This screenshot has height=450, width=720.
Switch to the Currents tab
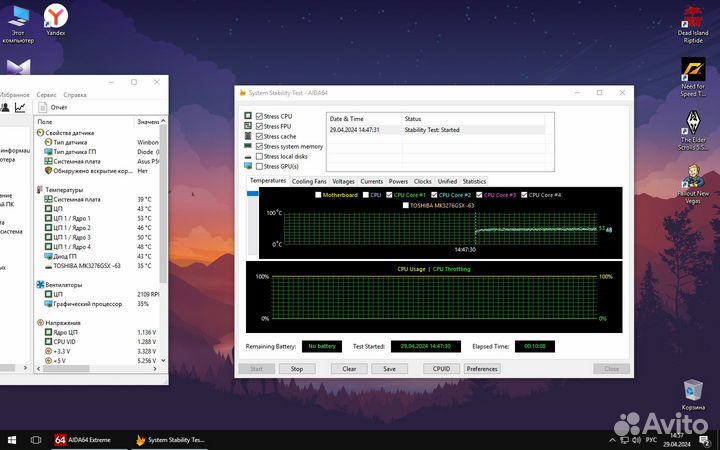click(x=371, y=181)
